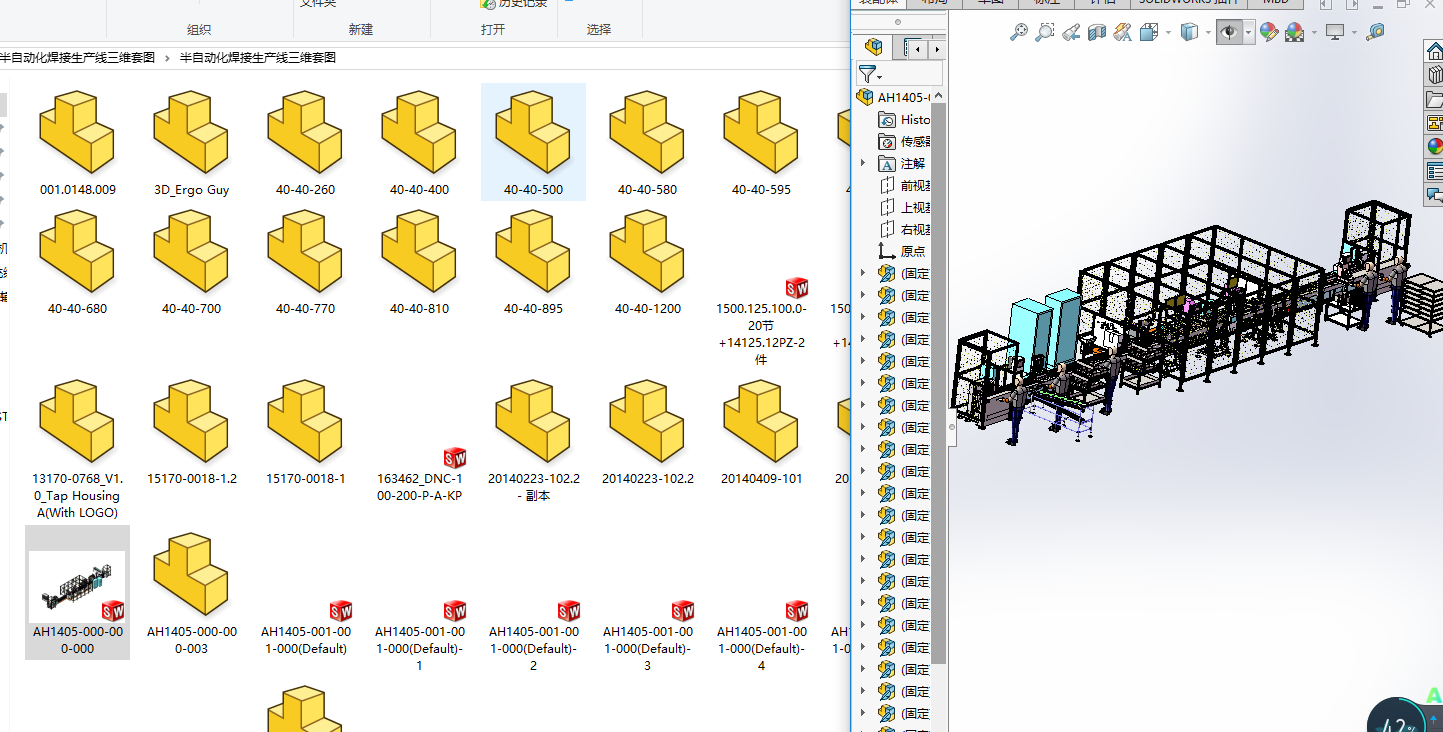Image resolution: width=1443 pixels, height=732 pixels.
Task: Select the 001.0148.009 part file icon
Action: pos(78,131)
